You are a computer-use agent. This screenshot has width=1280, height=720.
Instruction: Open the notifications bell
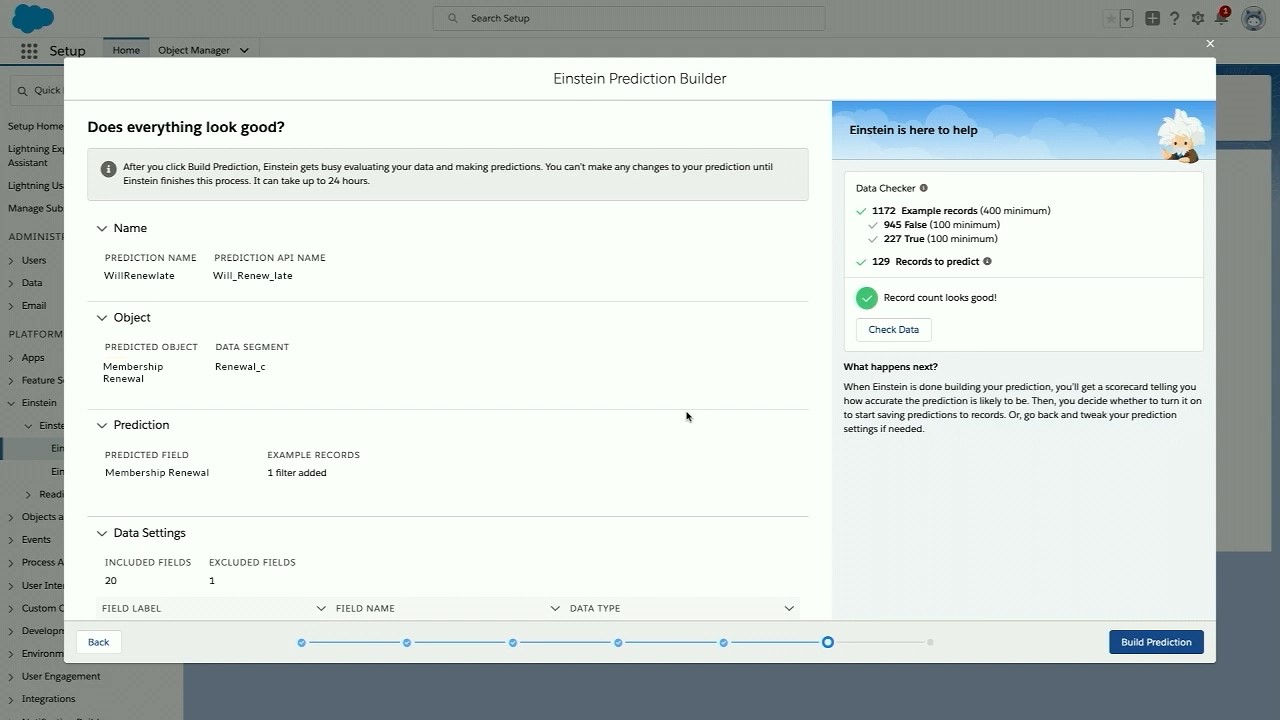pyautogui.click(x=1221, y=18)
